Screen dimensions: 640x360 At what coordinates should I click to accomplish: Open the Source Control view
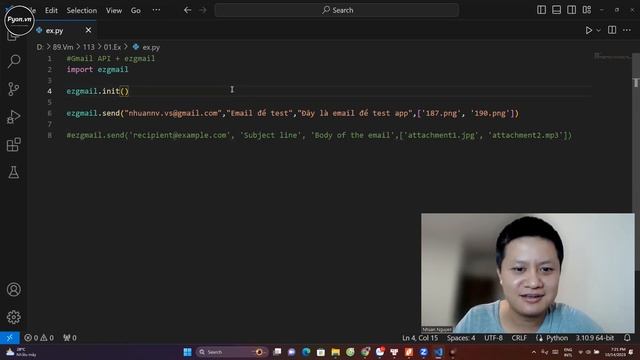14,89
